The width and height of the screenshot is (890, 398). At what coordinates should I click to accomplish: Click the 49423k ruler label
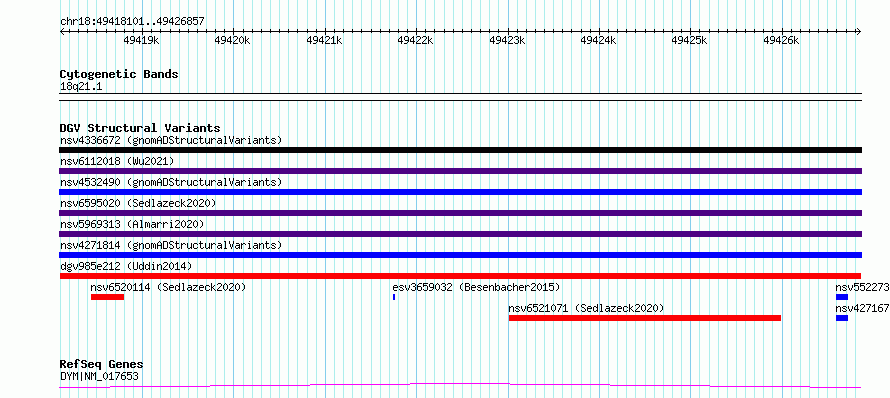[x=507, y=40]
